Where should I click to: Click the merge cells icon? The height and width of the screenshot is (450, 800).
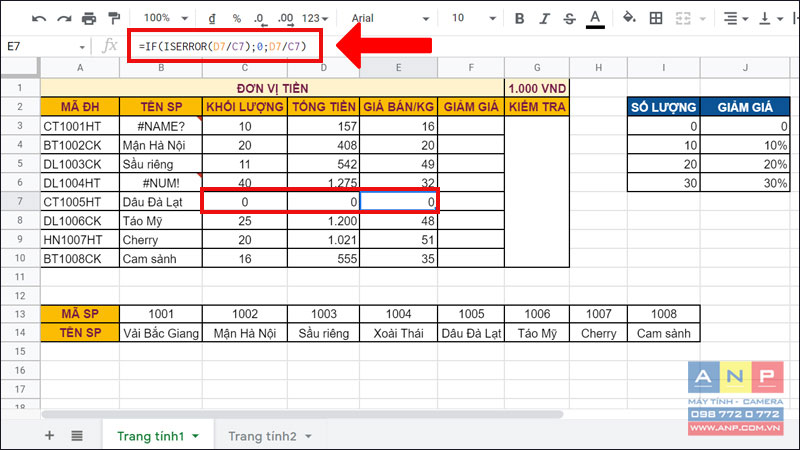coord(683,18)
